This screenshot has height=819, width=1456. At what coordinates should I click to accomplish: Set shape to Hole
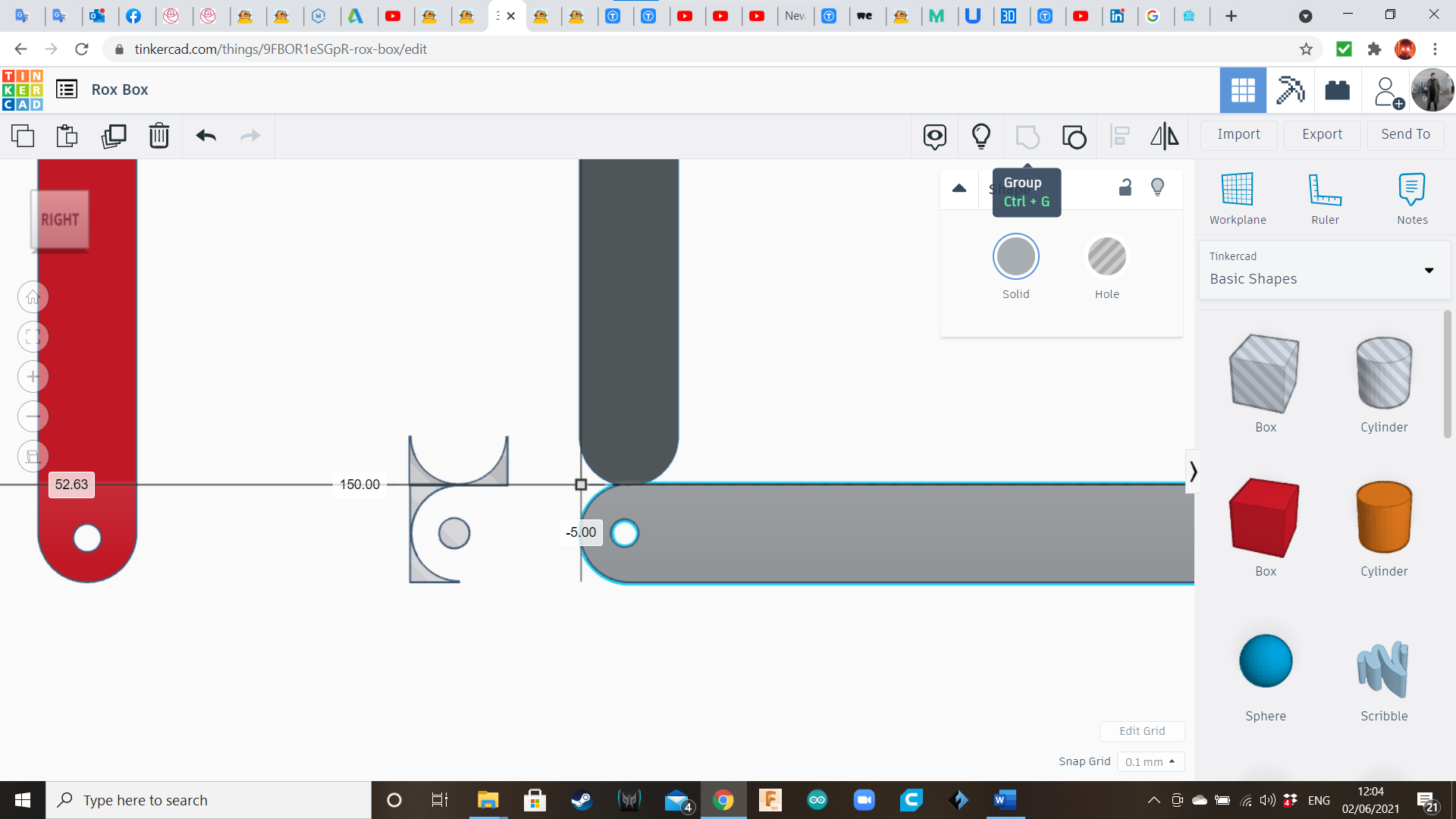click(x=1106, y=257)
